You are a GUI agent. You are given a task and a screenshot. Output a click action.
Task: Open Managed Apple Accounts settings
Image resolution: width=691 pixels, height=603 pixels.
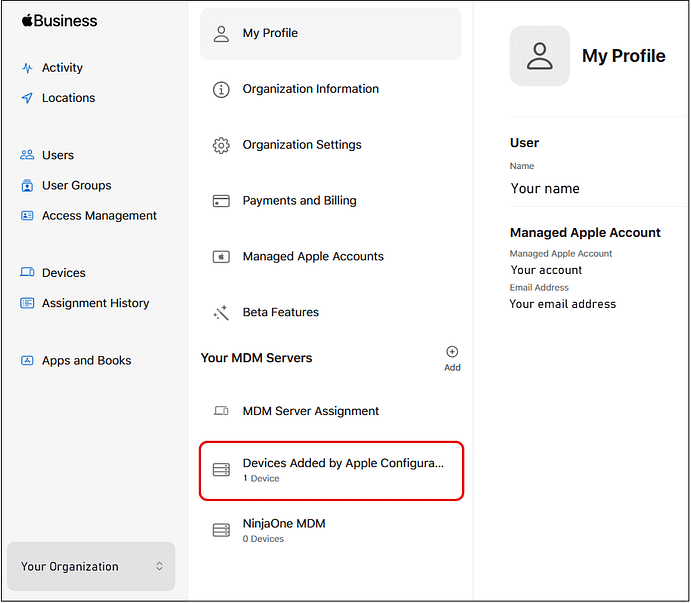[x=312, y=257]
